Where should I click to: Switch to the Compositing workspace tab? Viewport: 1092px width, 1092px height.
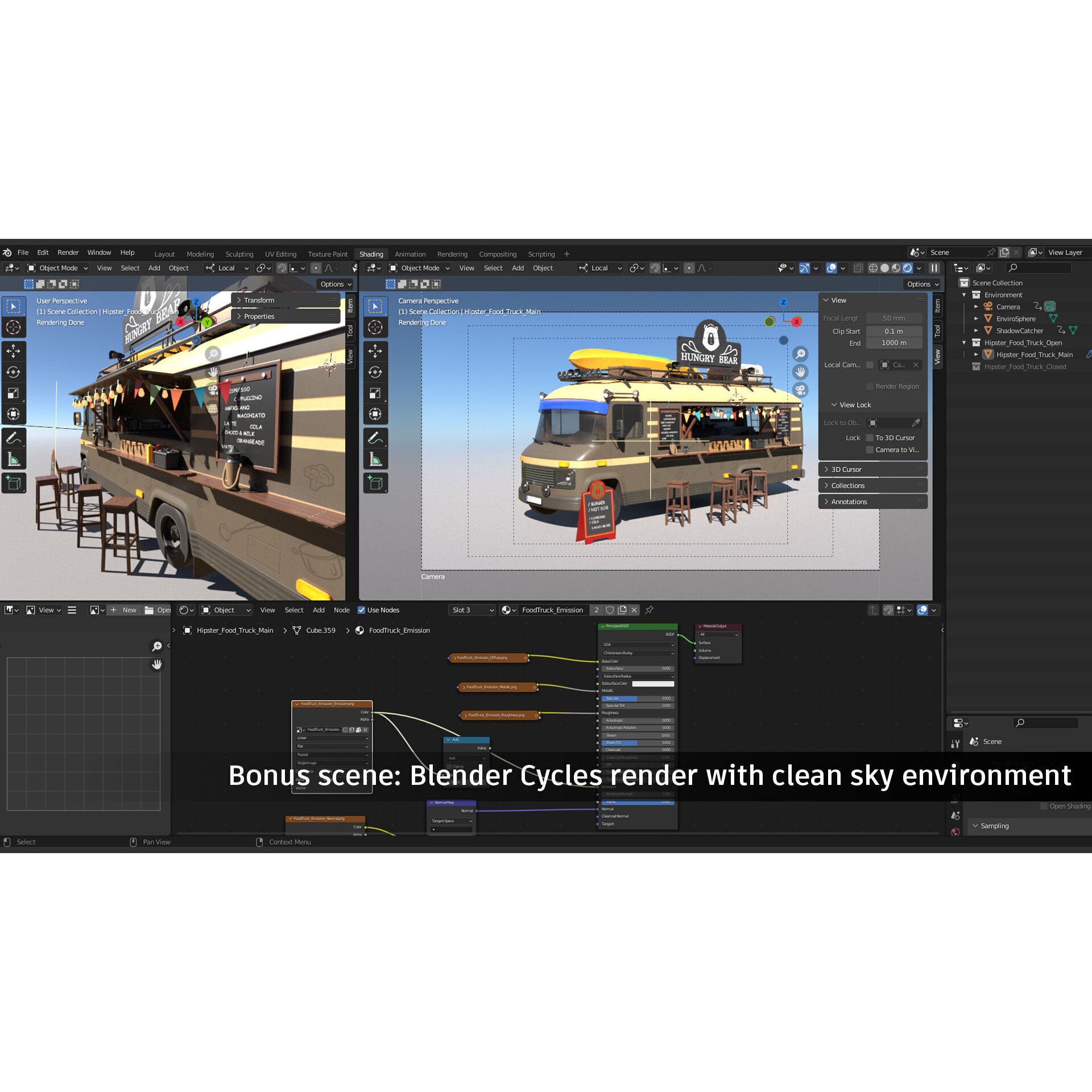(x=498, y=254)
